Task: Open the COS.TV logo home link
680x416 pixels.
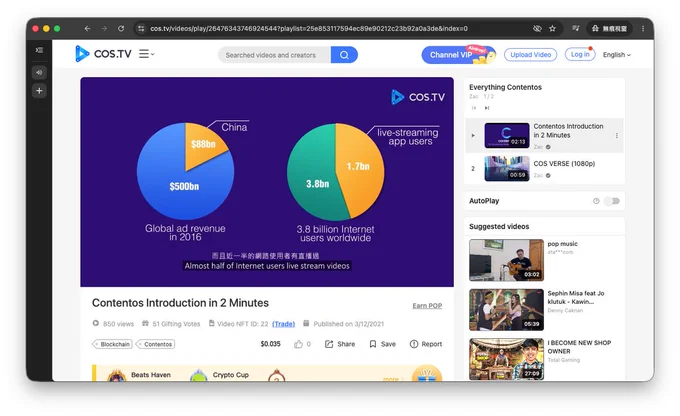Action: pos(103,54)
